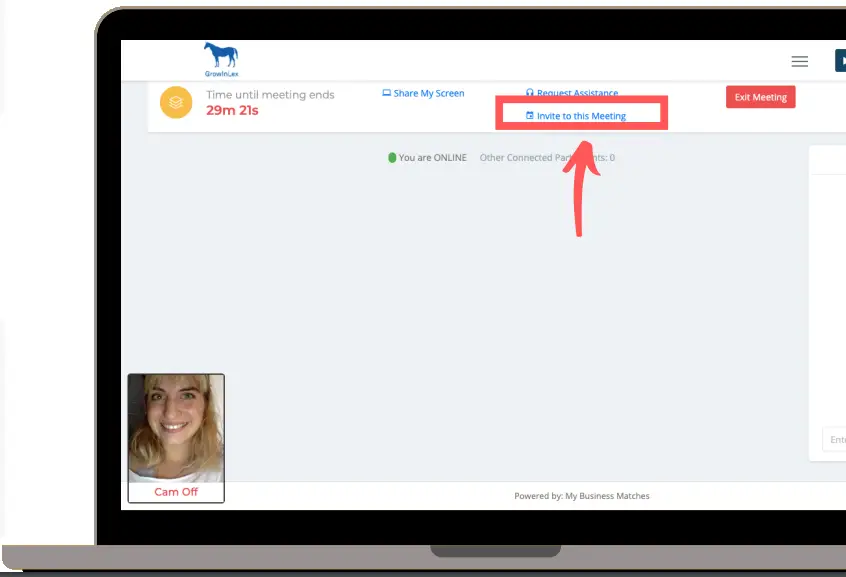The width and height of the screenshot is (846, 577).
Task: Click the dark blue button at top right
Action: [x=841, y=60]
